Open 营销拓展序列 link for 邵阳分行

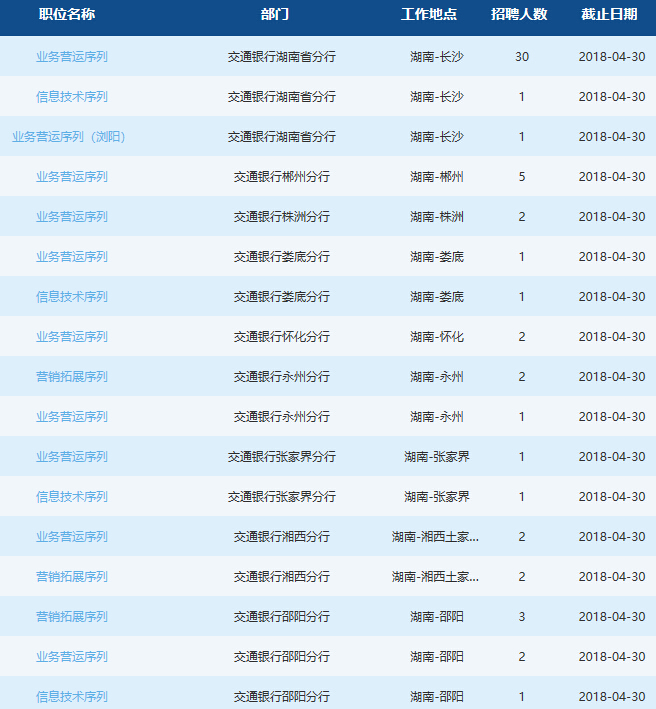(72, 617)
